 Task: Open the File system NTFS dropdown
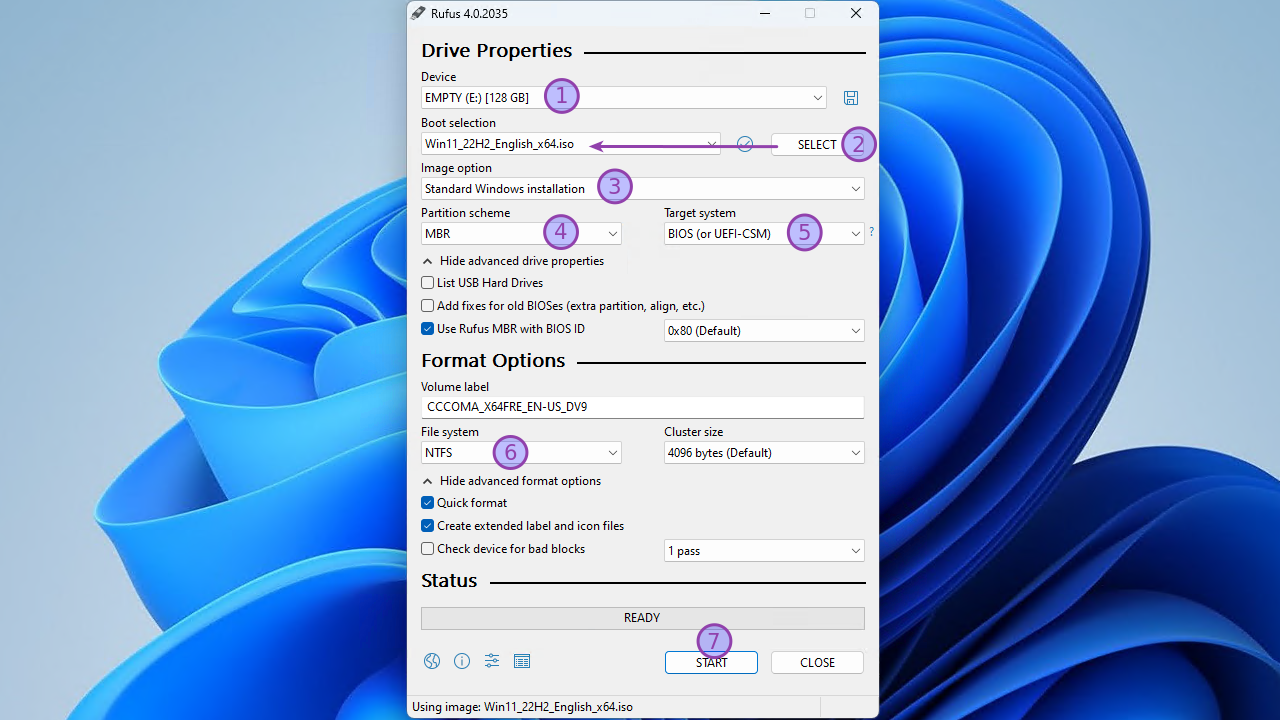(521, 453)
